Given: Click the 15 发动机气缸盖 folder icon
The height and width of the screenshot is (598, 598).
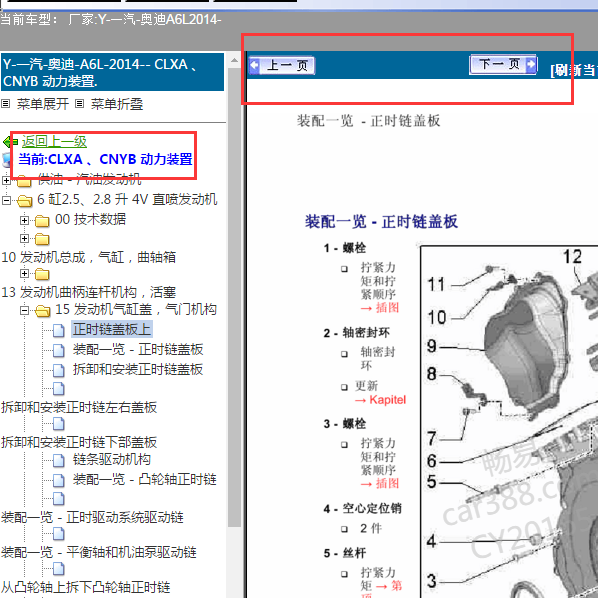Looking at the screenshot, I should [42, 310].
